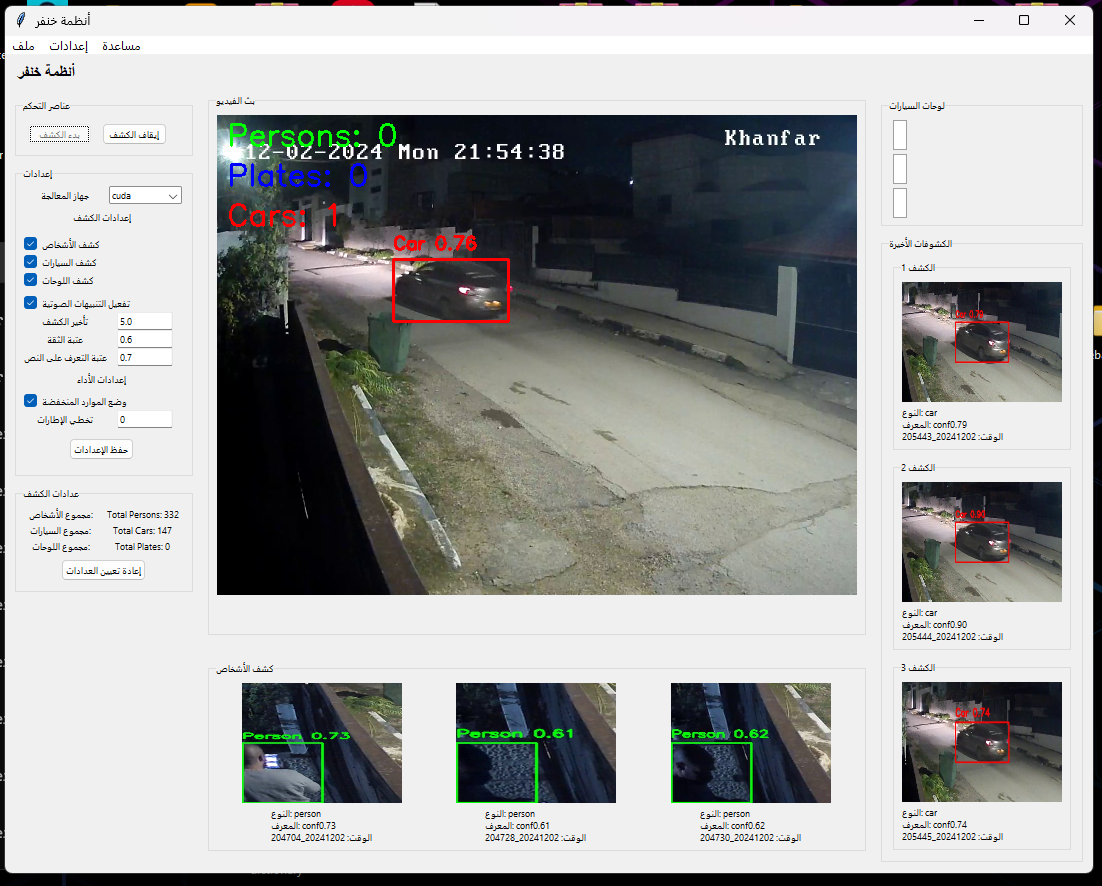Viewport: 1102px width, 886px height.
Task: Open the Person 0.73 detection thumbnail
Action: (322, 743)
